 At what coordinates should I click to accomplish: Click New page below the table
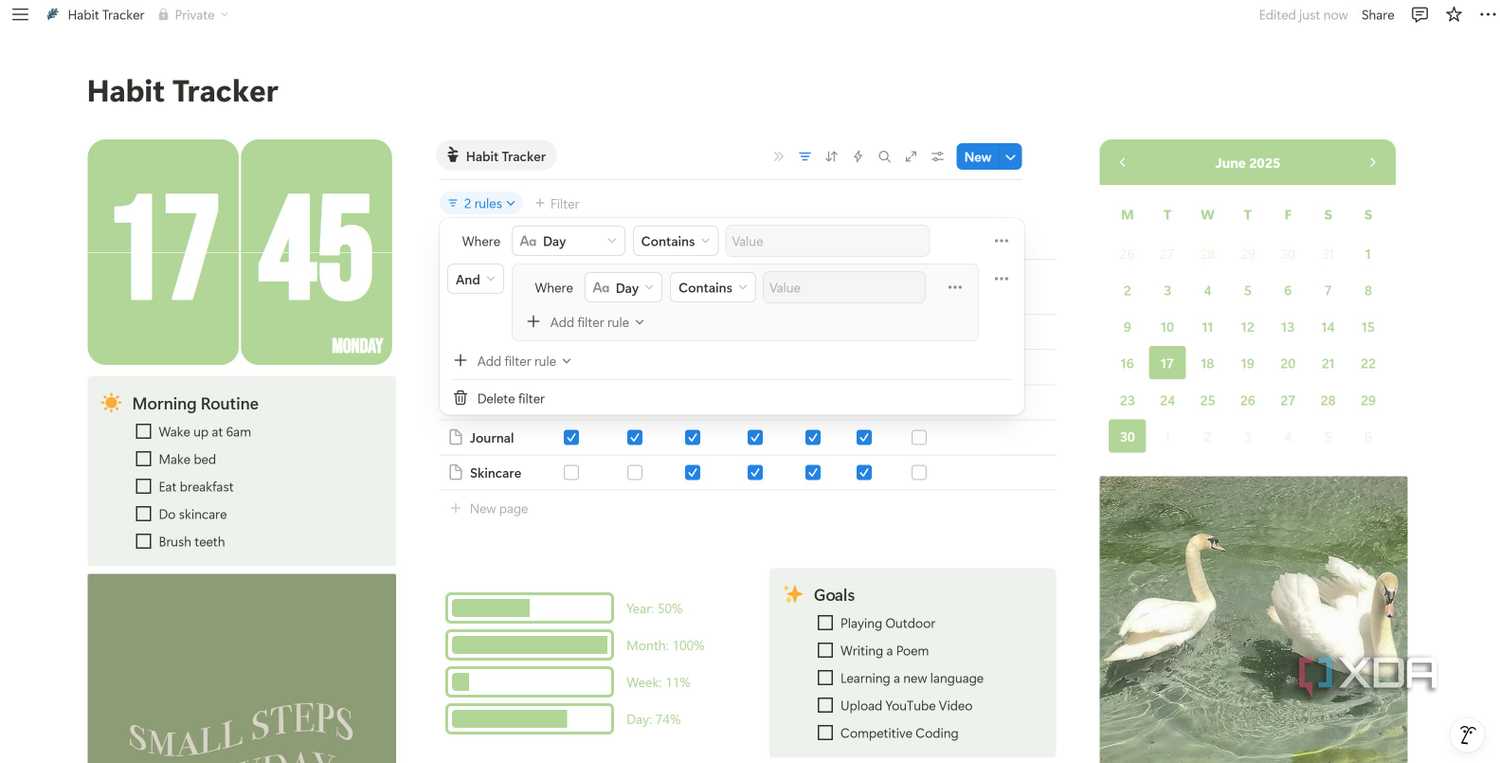tap(488, 508)
